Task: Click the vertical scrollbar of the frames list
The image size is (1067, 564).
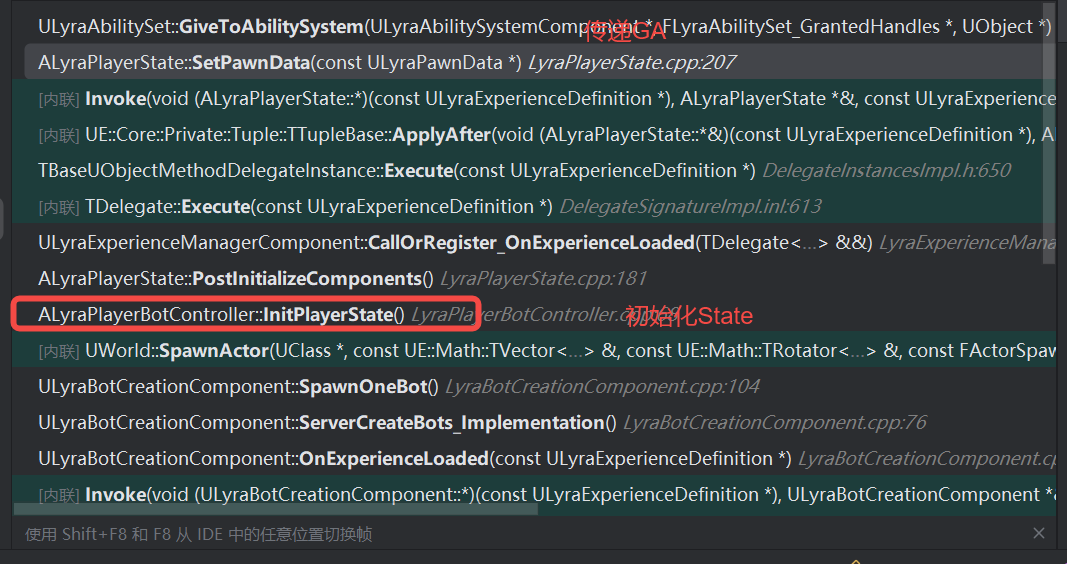Action: point(1049,130)
